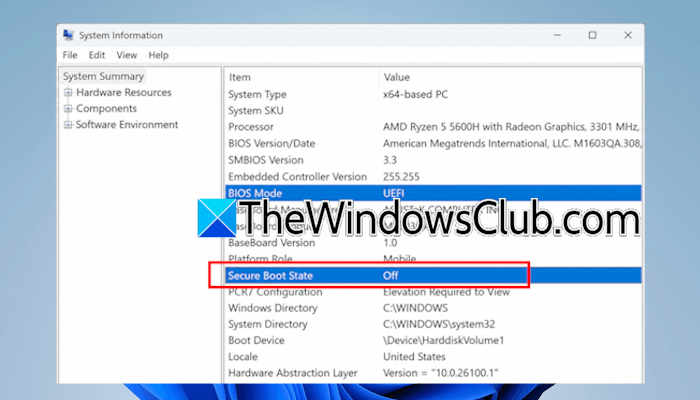Select the Embedded Controller Version row
This screenshot has height=400, width=700.
click(433, 176)
